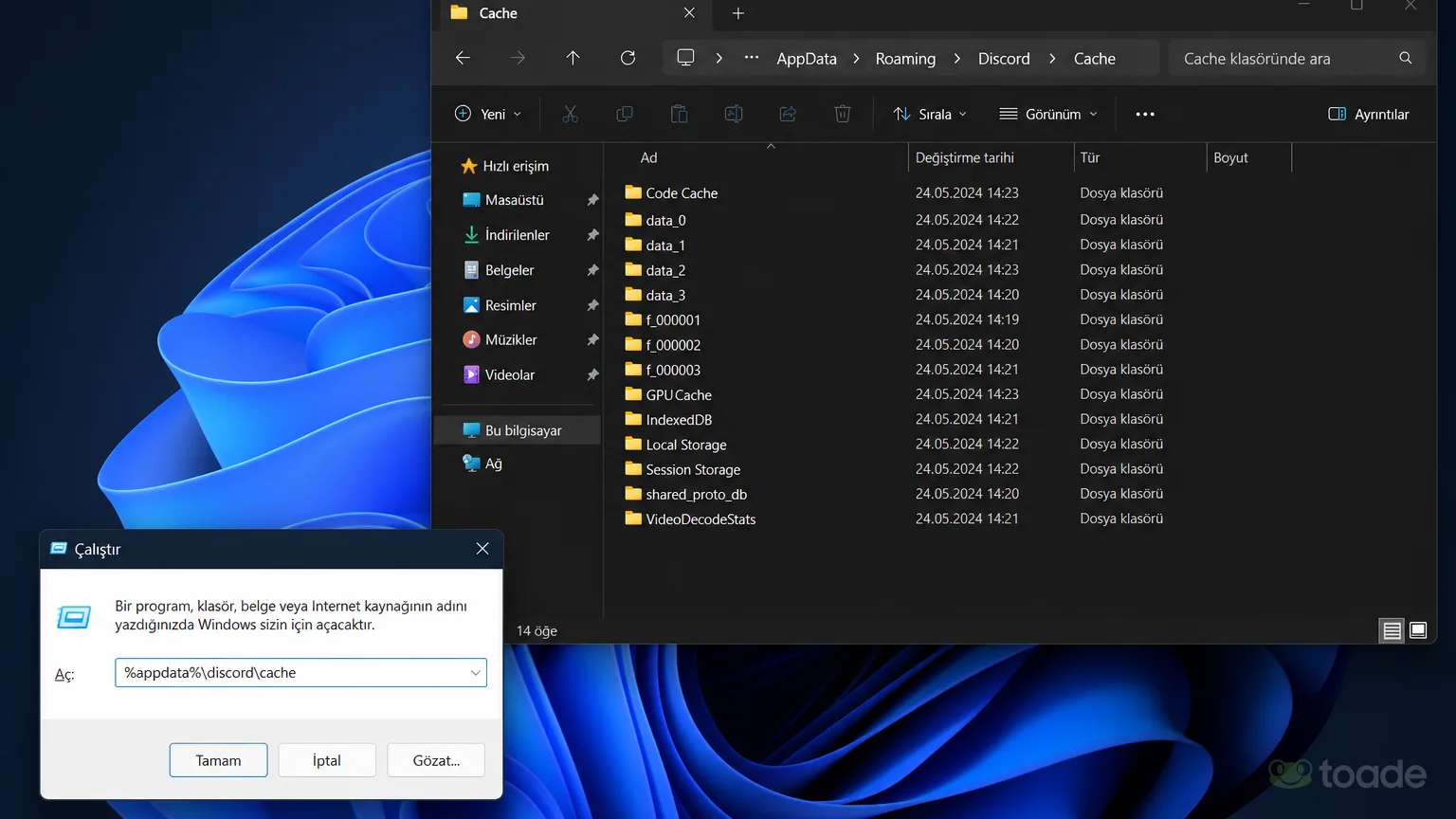The image size is (1456, 819).
Task: Open İndirilenler in the sidebar
Action: click(x=518, y=235)
